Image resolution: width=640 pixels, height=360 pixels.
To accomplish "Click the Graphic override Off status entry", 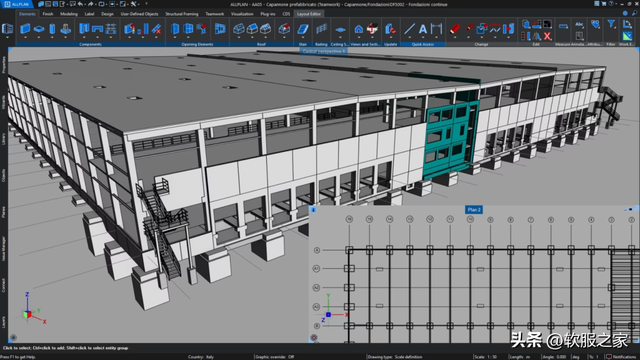I will click(x=274, y=357).
